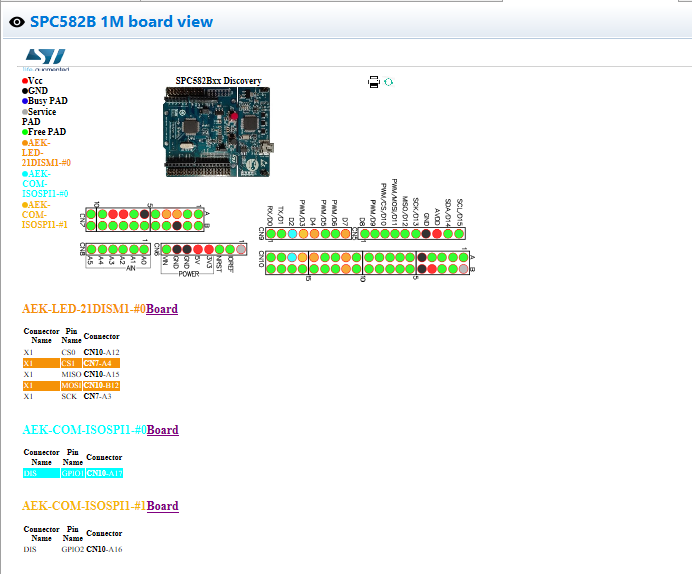Click the AEK-COM-ISOSPI1-#1 legend entry

tap(45, 214)
